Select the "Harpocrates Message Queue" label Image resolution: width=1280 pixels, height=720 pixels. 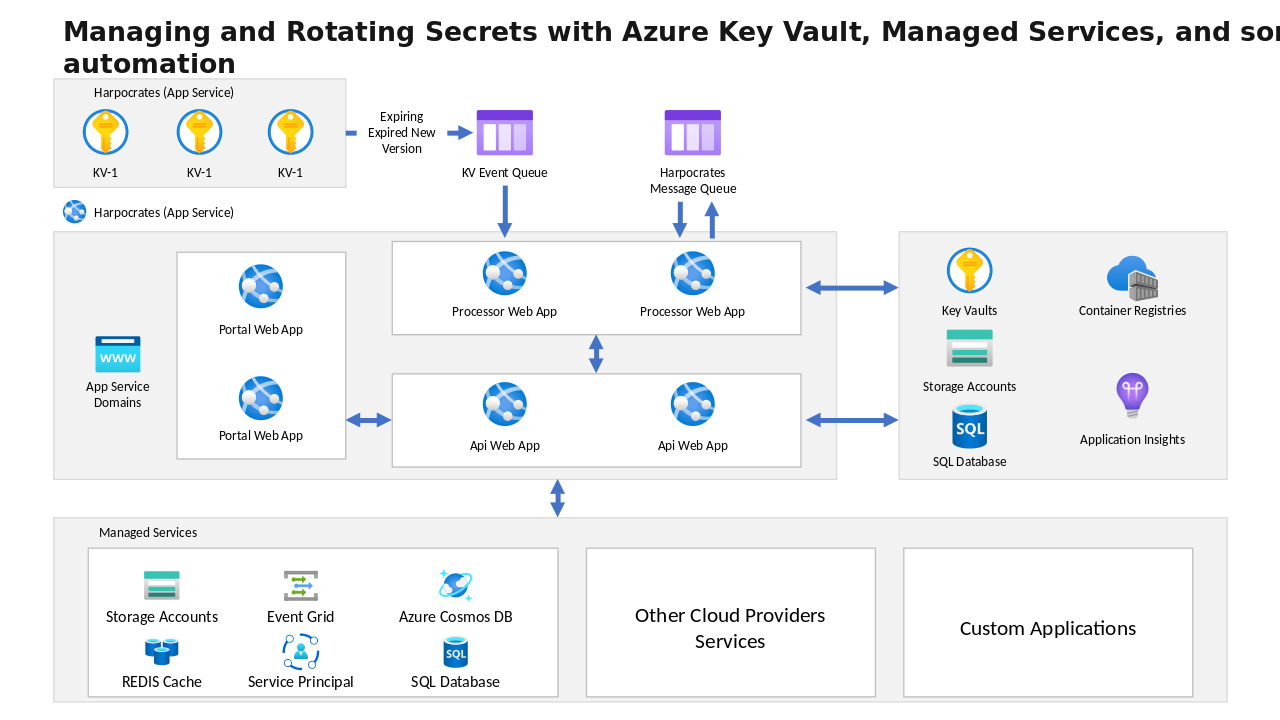[693, 181]
